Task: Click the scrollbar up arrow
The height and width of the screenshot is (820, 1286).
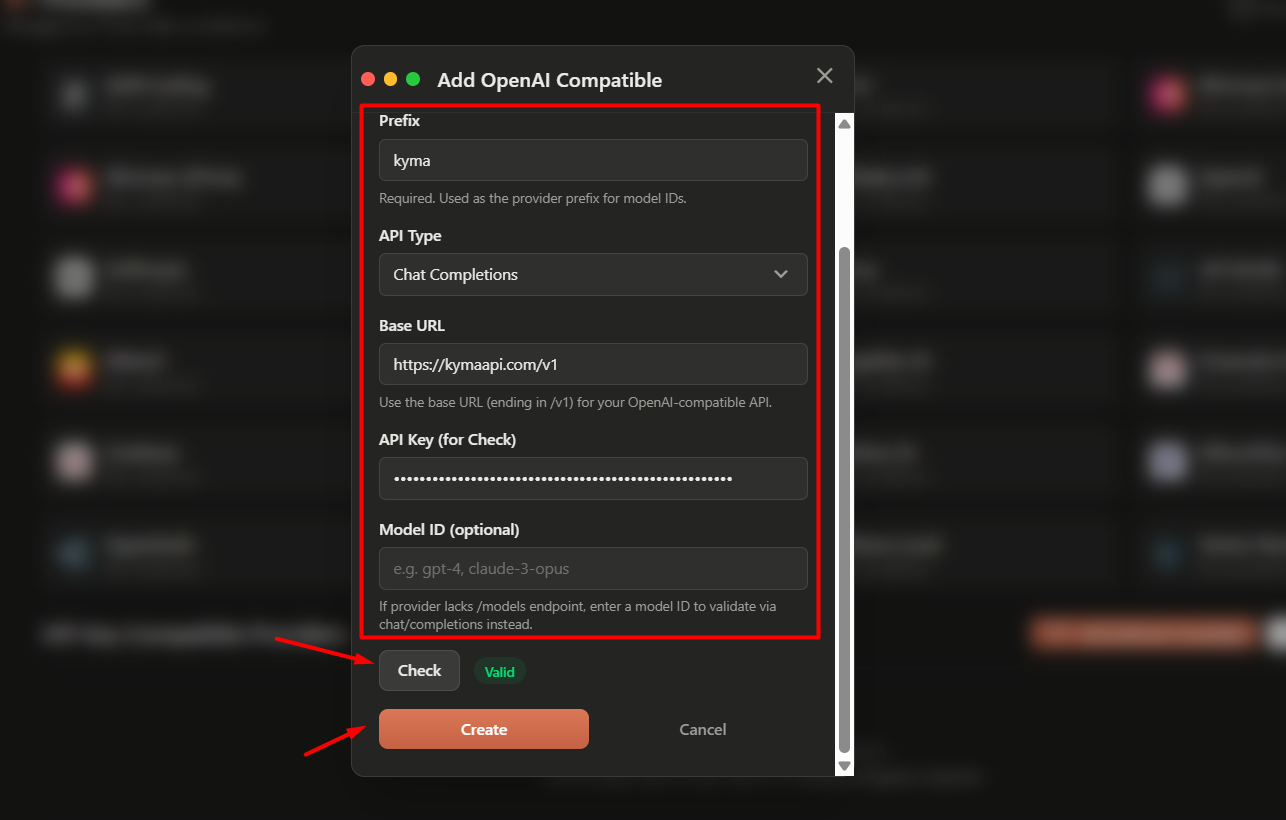Action: 843,122
